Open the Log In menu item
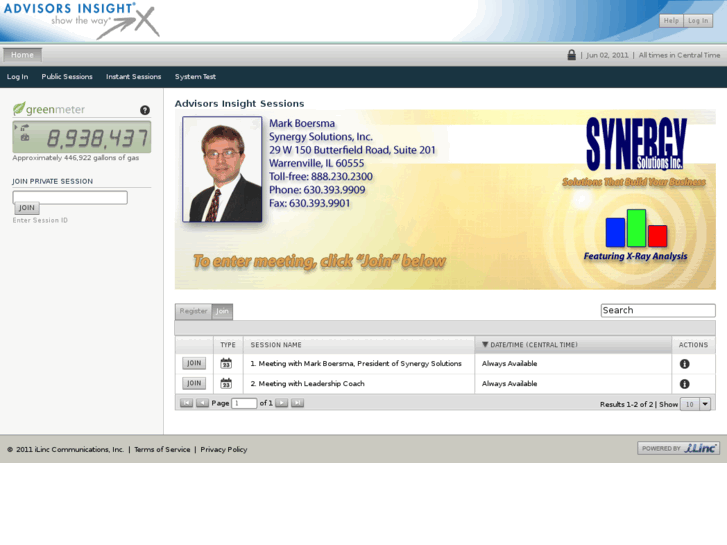727x545 pixels. coord(17,77)
